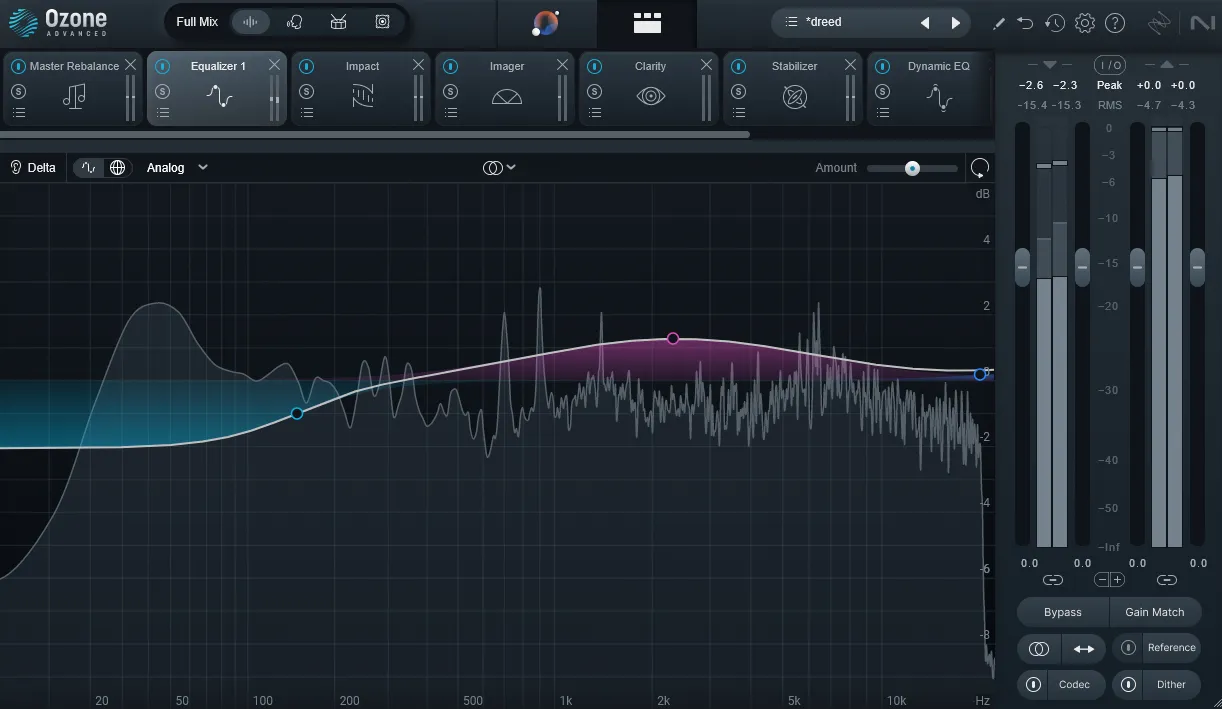Select the Stabilizer module tab
1222x709 pixels.
pyautogui.click(x=793, y=88)
